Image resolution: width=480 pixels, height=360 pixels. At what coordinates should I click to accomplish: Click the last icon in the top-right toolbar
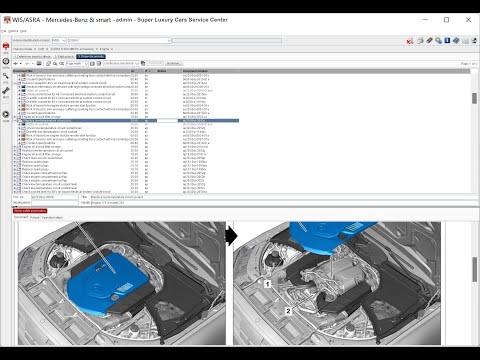click(x=474, y=41)
